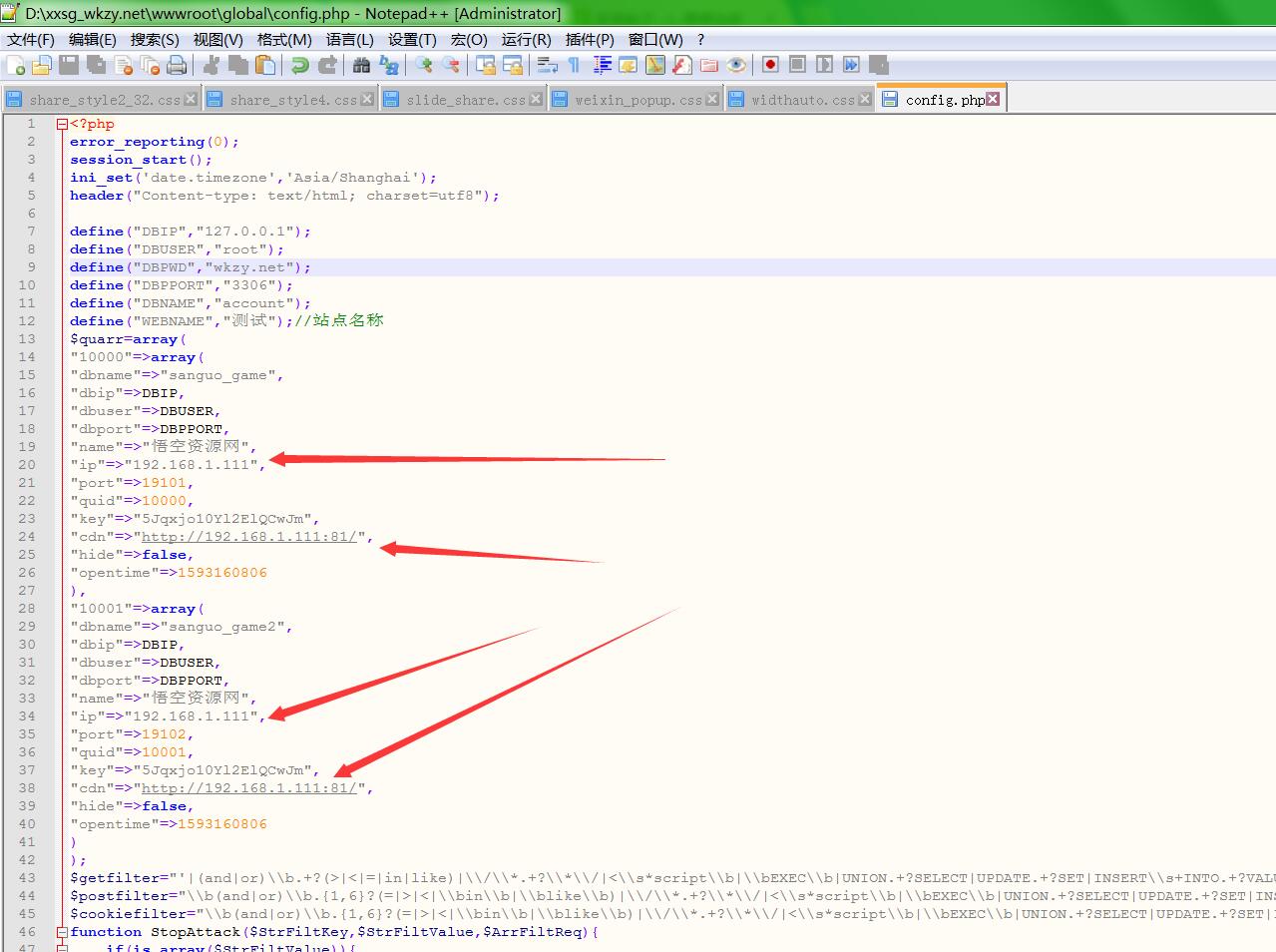Toggle word wrap toolbar button
Image resolution: width=1276 pixels, height=952 pixels.
(547, 66)
